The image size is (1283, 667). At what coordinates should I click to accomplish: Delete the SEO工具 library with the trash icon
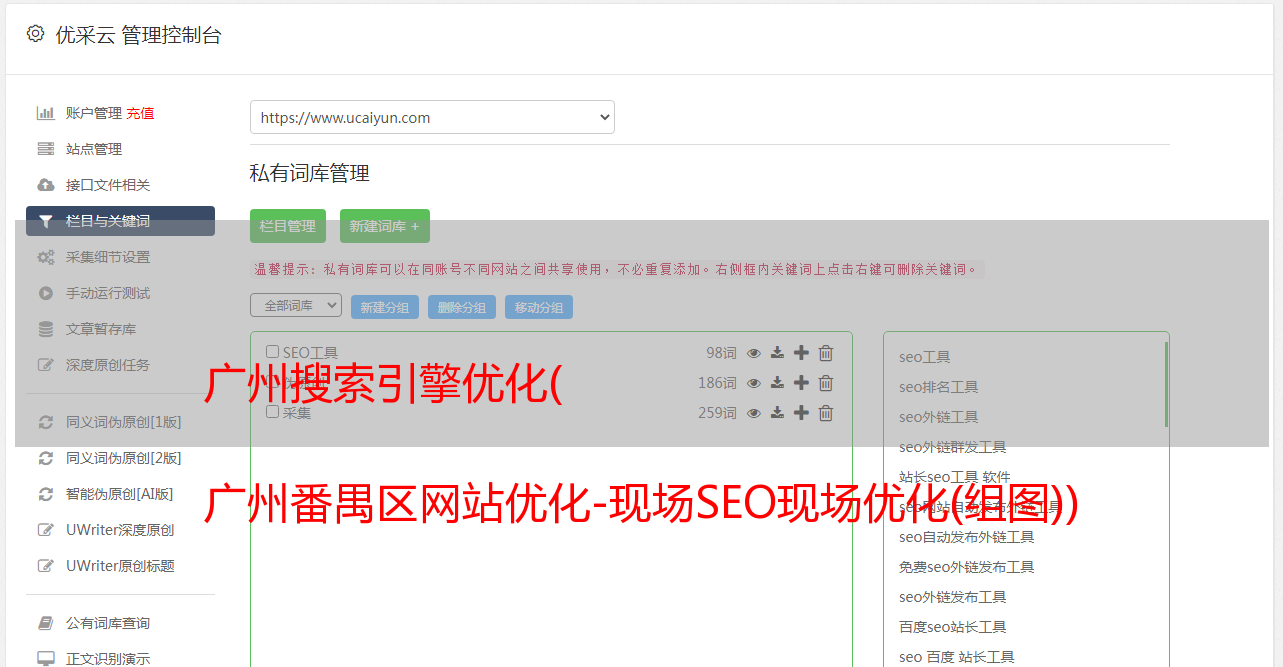[x=826, y=353]
